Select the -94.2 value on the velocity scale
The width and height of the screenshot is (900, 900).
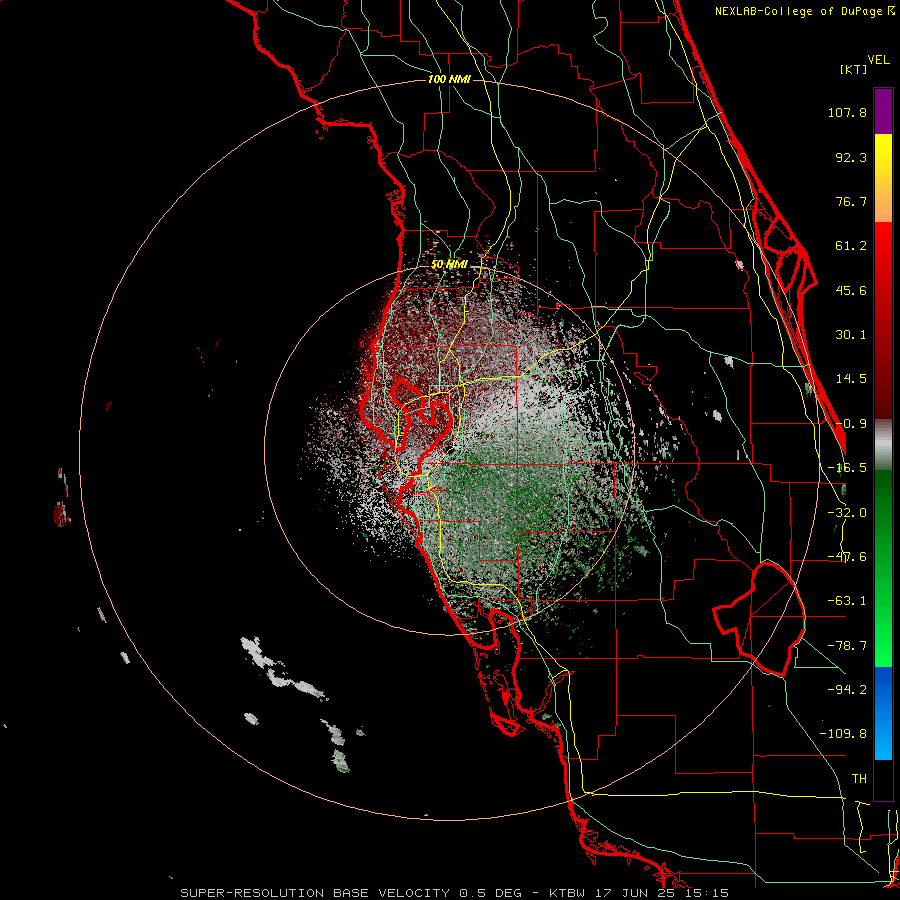tap(847, 690)
